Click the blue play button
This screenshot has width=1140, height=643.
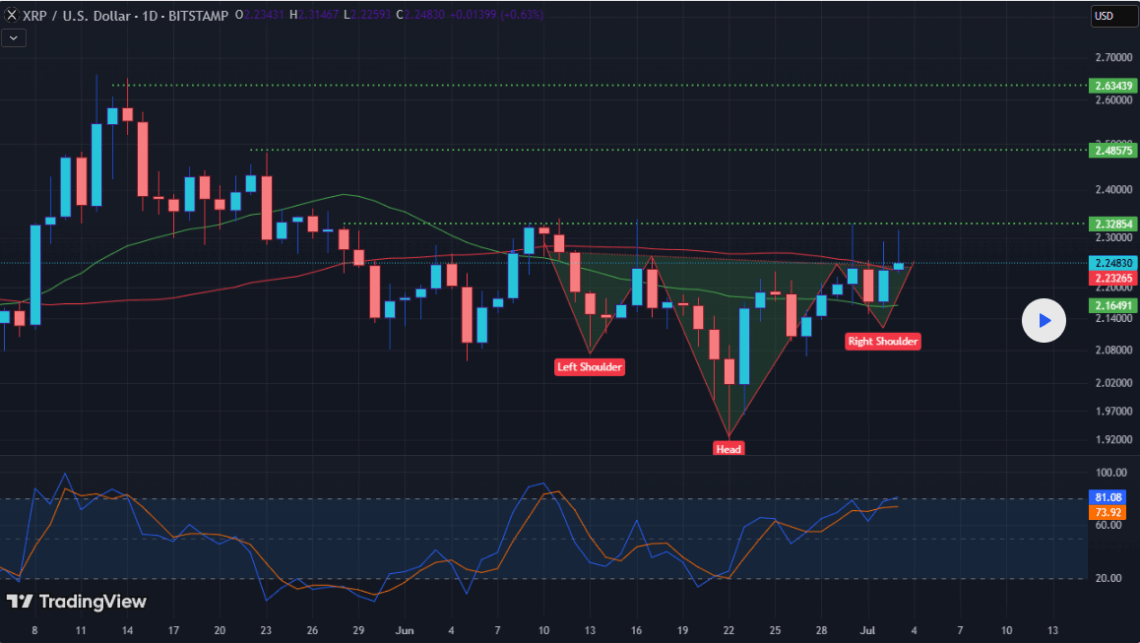(1043, 320)
